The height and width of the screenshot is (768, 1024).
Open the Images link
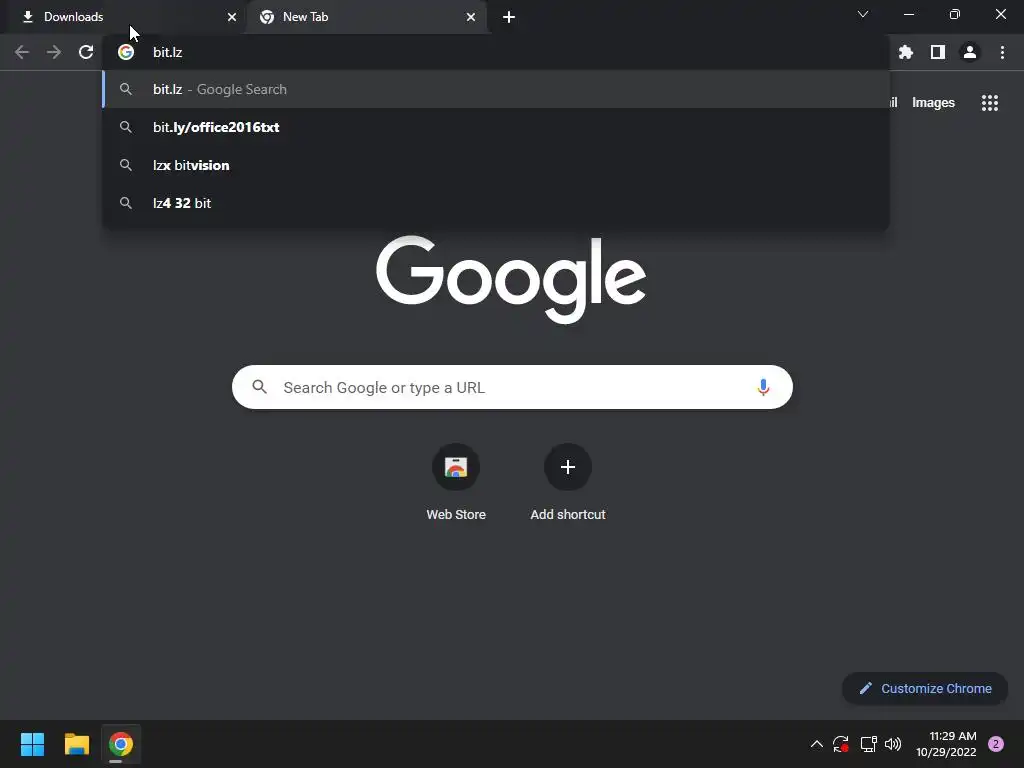933,103
